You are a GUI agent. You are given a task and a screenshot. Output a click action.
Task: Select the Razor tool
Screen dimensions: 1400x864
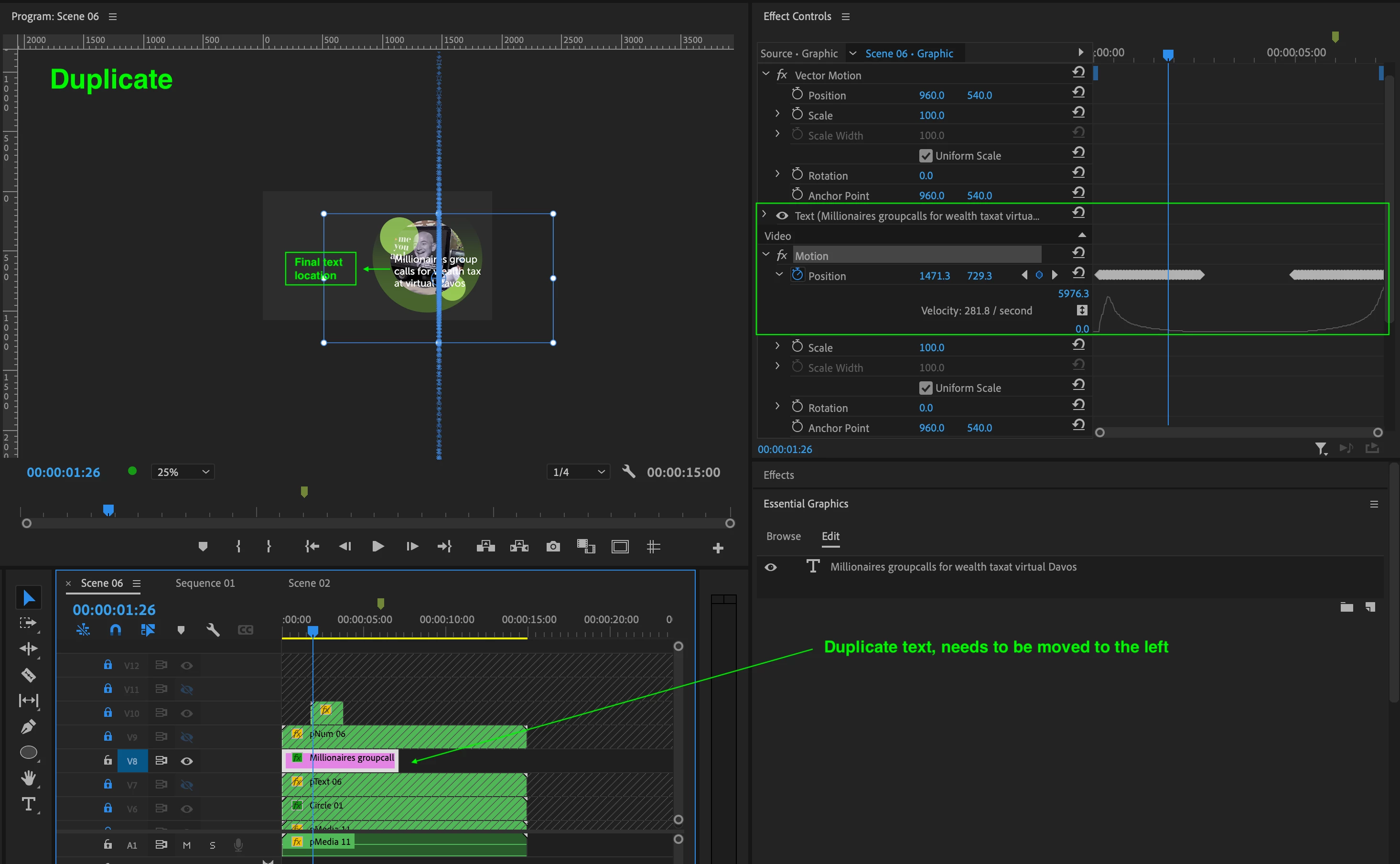29,675
